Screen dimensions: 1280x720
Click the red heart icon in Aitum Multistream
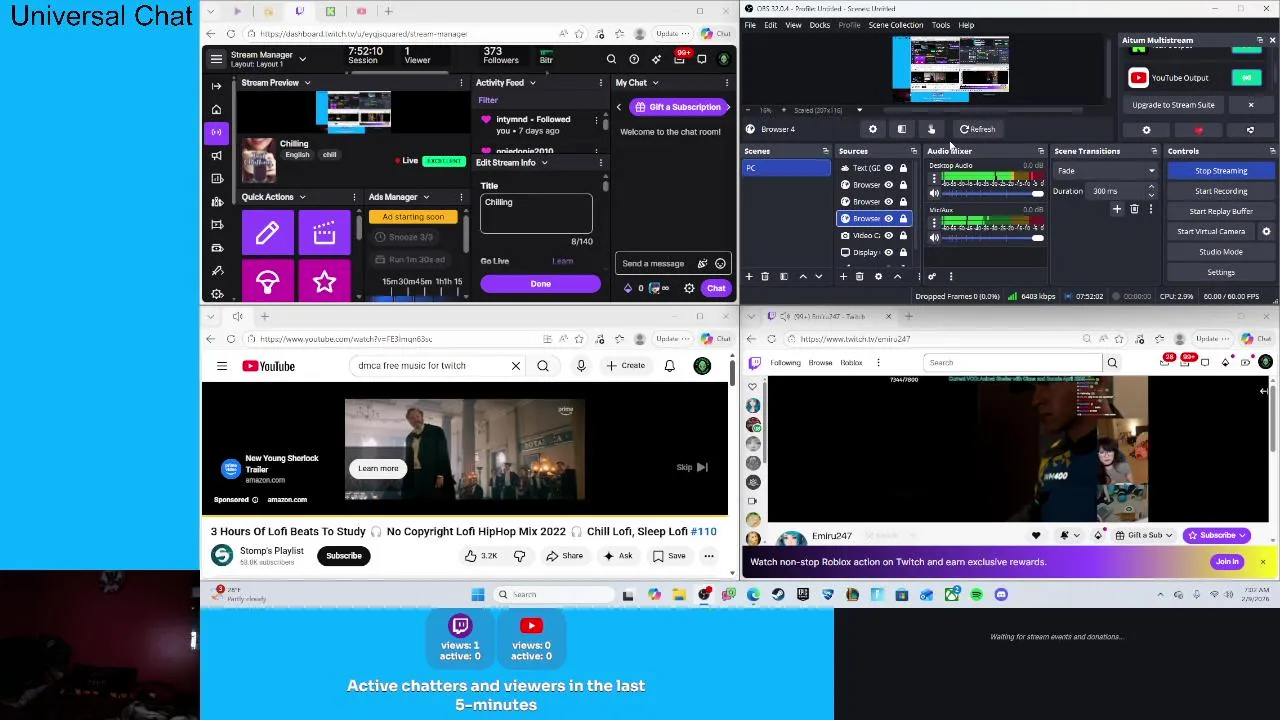[1199, 130]
